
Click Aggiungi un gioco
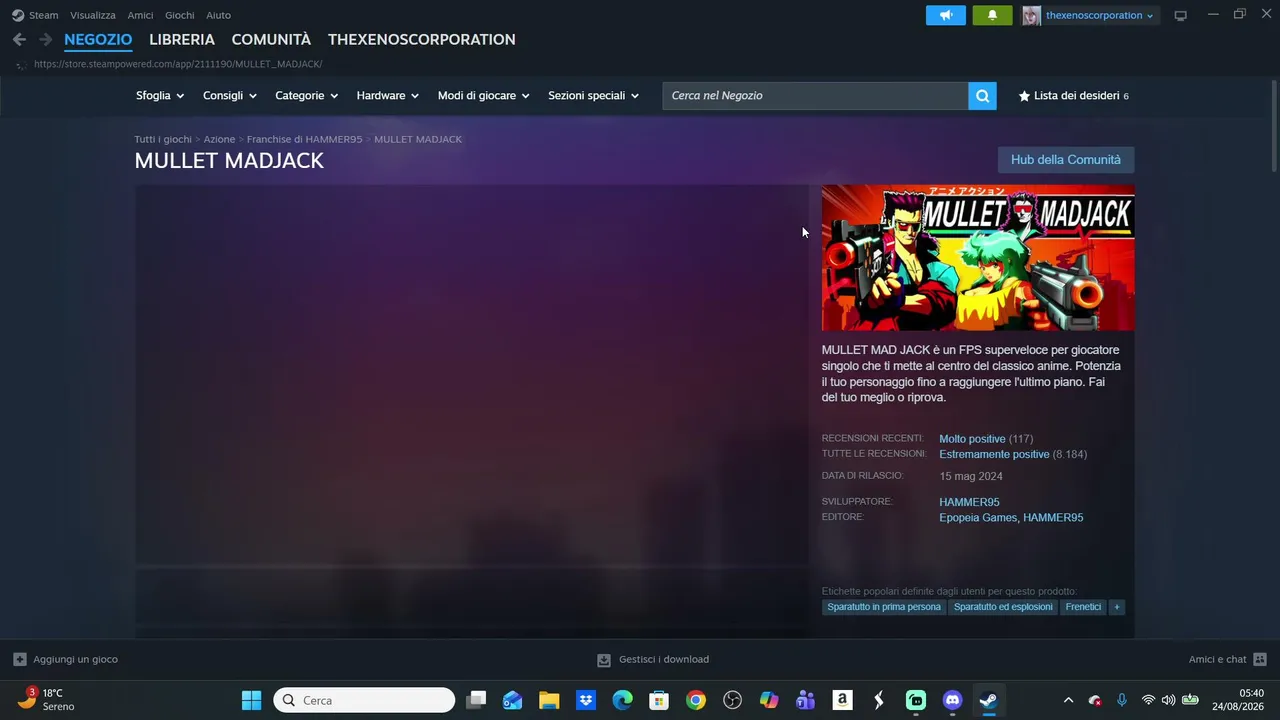(75, 660)
